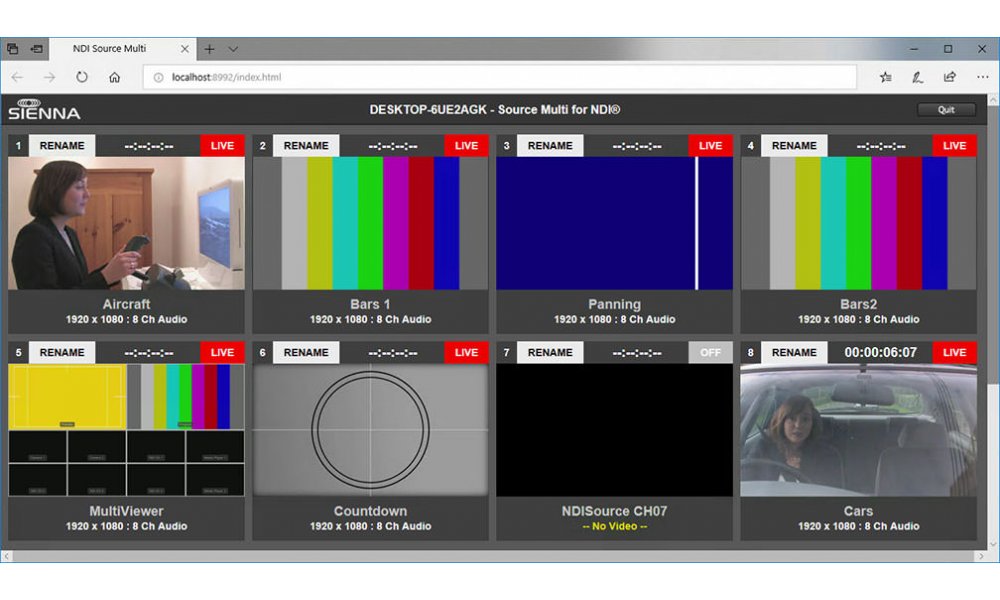Click the set tabs aside icon
The image size is (1000, 600).
[37, 49]
